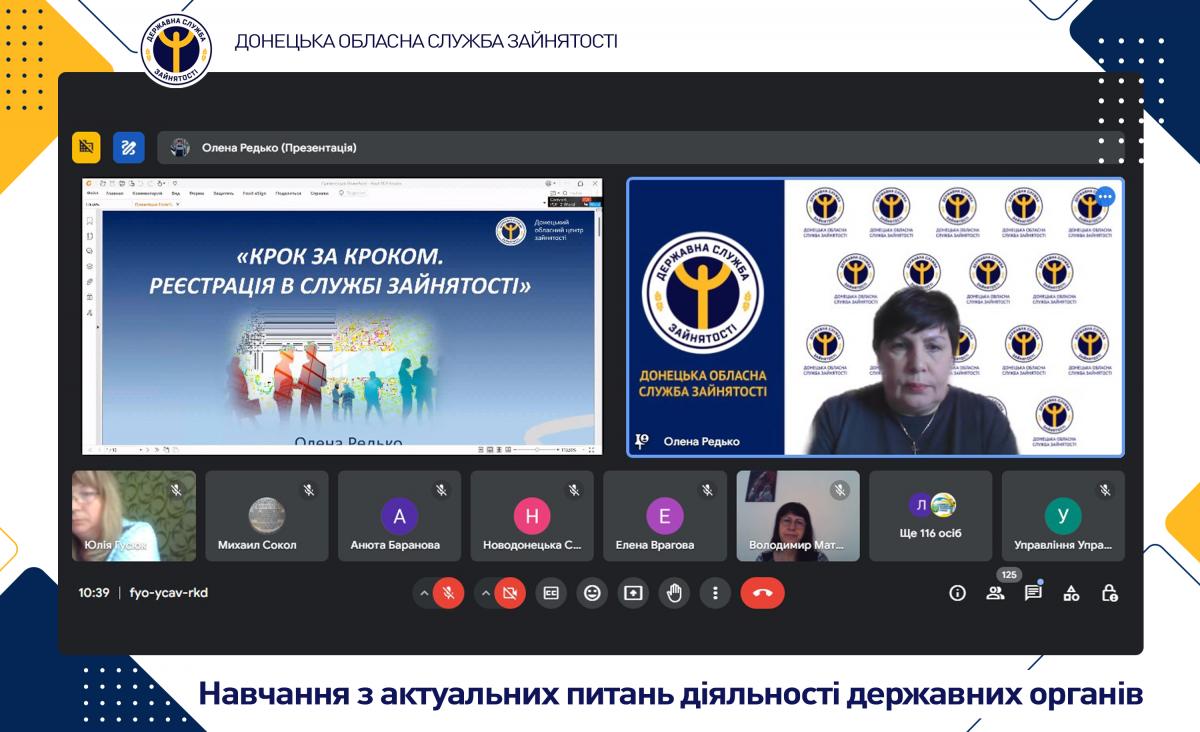Viewport: 1200px width, 732px height.
Task: Expand video settings arrow beside camera
Action: click(486, 593)
